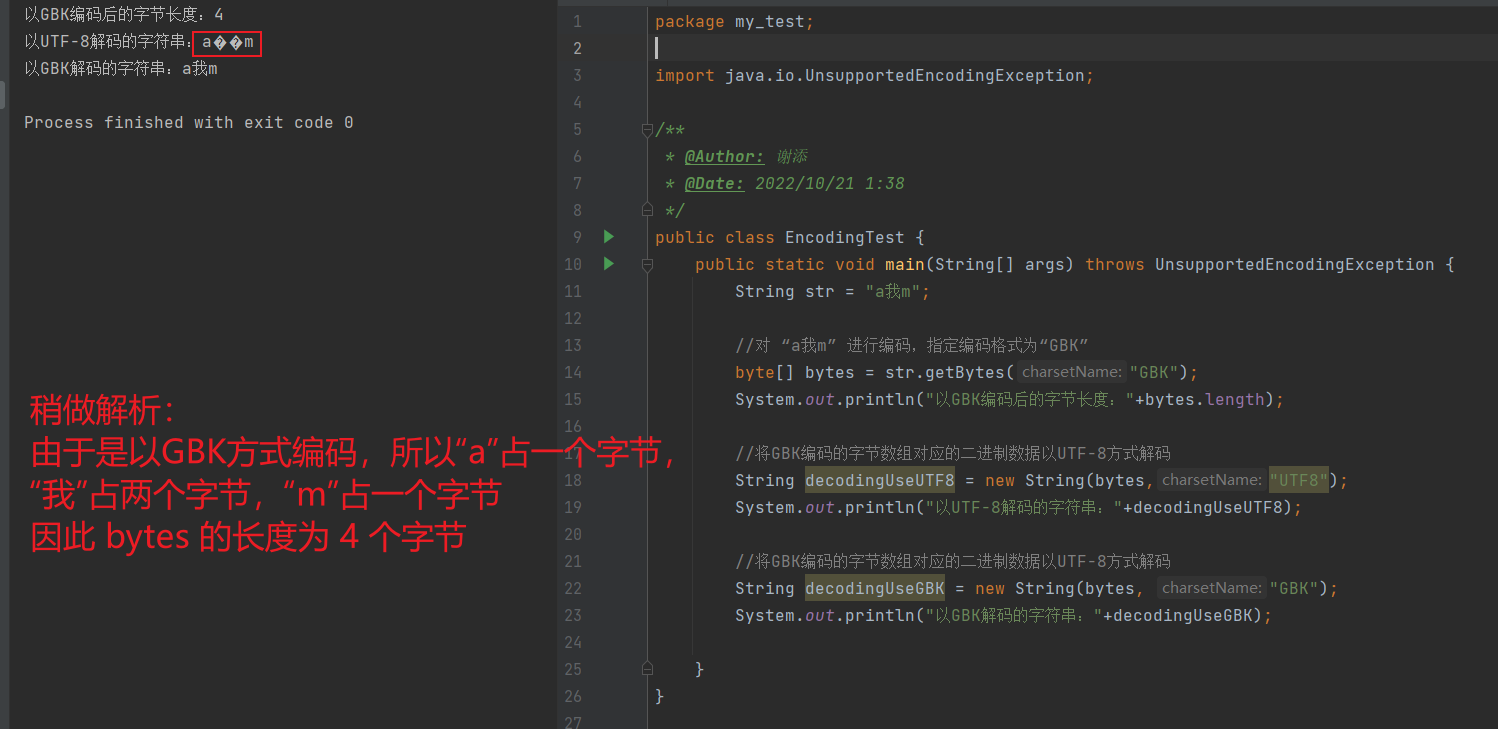
Task: Select the console line "以GBK解码的字符串：a我m"
Action: pyautogui.click(x=121, y=69)
